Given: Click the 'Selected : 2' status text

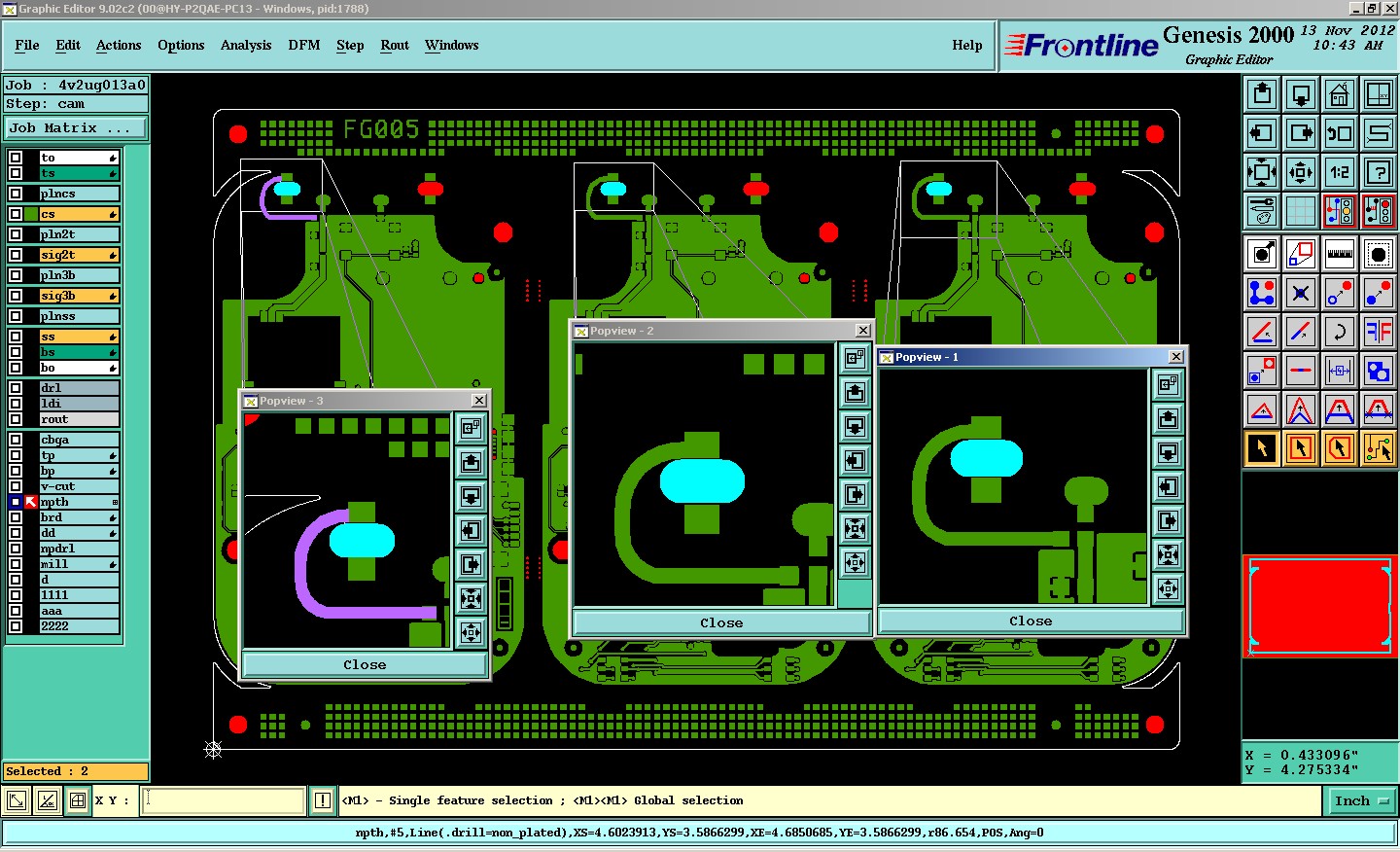Looking at the screenshot, I should click(x=47, y=771).
